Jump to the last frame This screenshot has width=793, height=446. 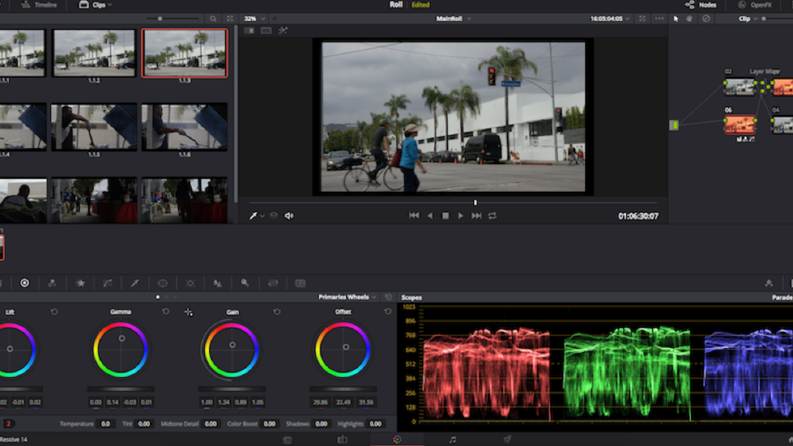coord(476,215)
